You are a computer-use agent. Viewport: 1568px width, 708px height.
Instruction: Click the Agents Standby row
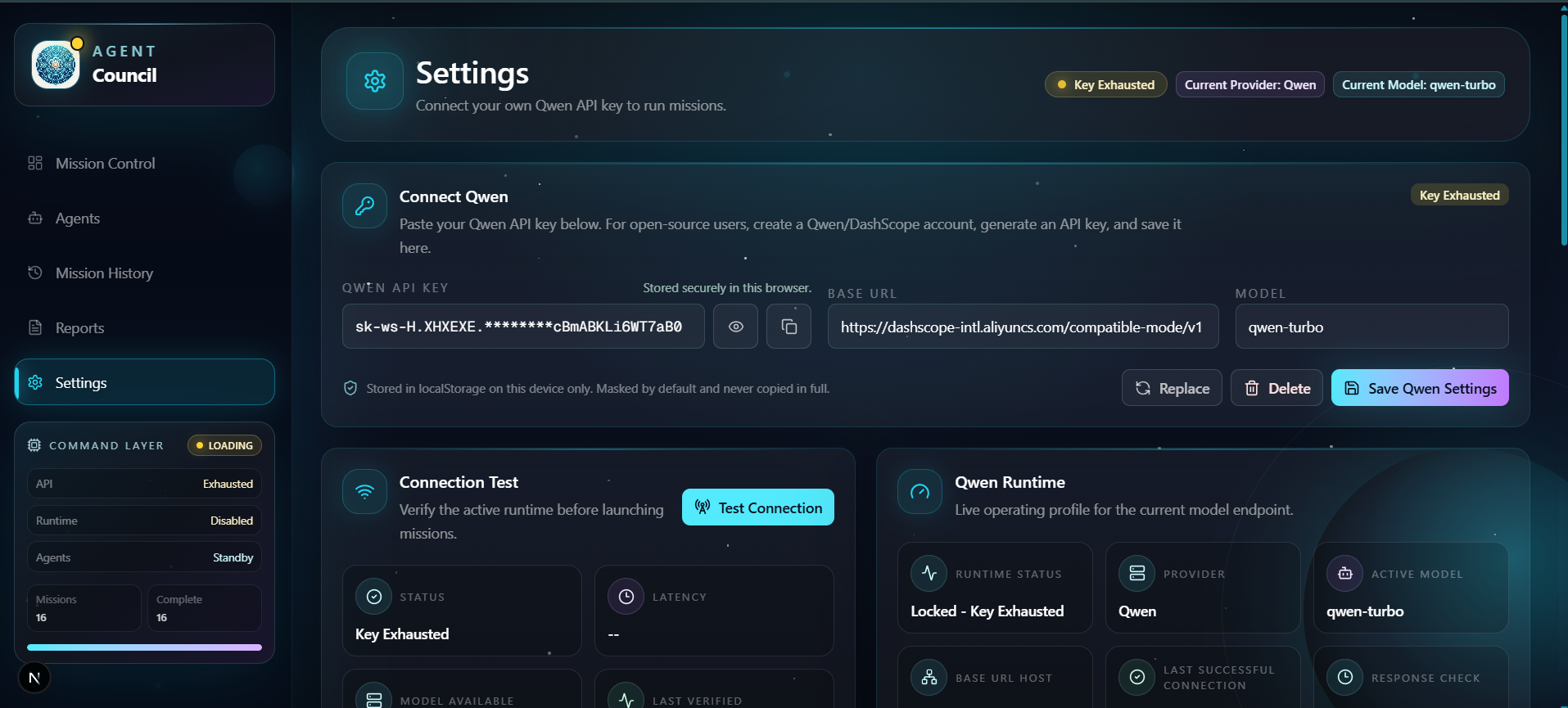pos(144,557)
